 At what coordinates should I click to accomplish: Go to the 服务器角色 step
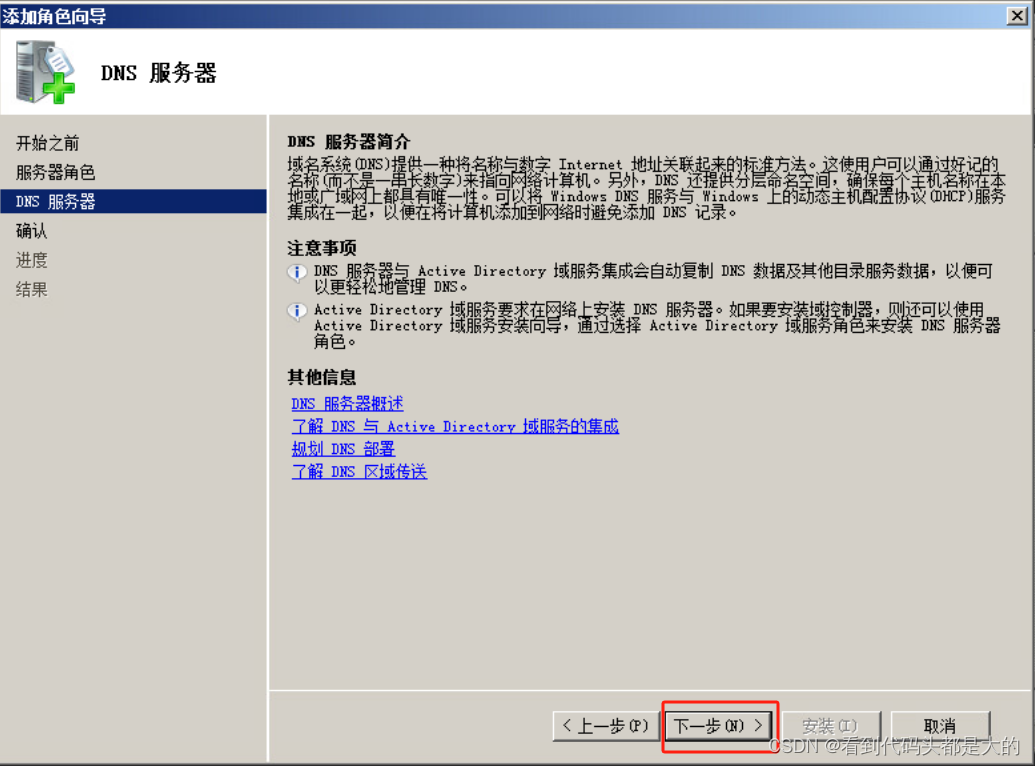click(x=55, y=172)
